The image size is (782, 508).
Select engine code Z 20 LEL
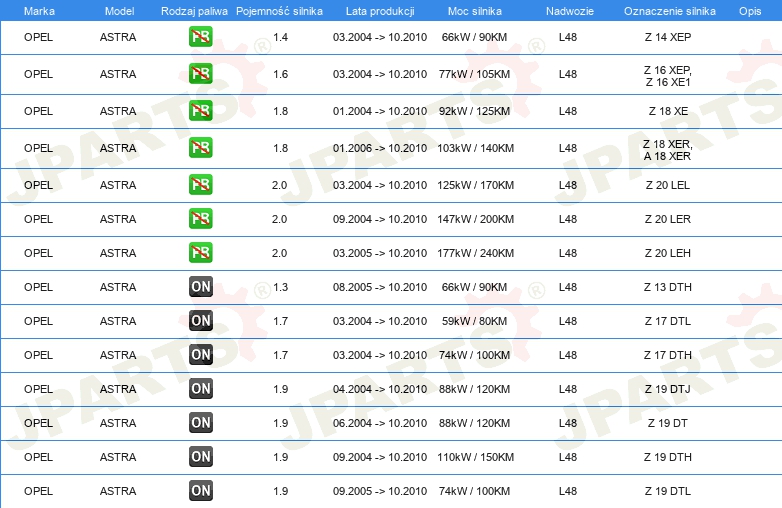tap(668, 185)
